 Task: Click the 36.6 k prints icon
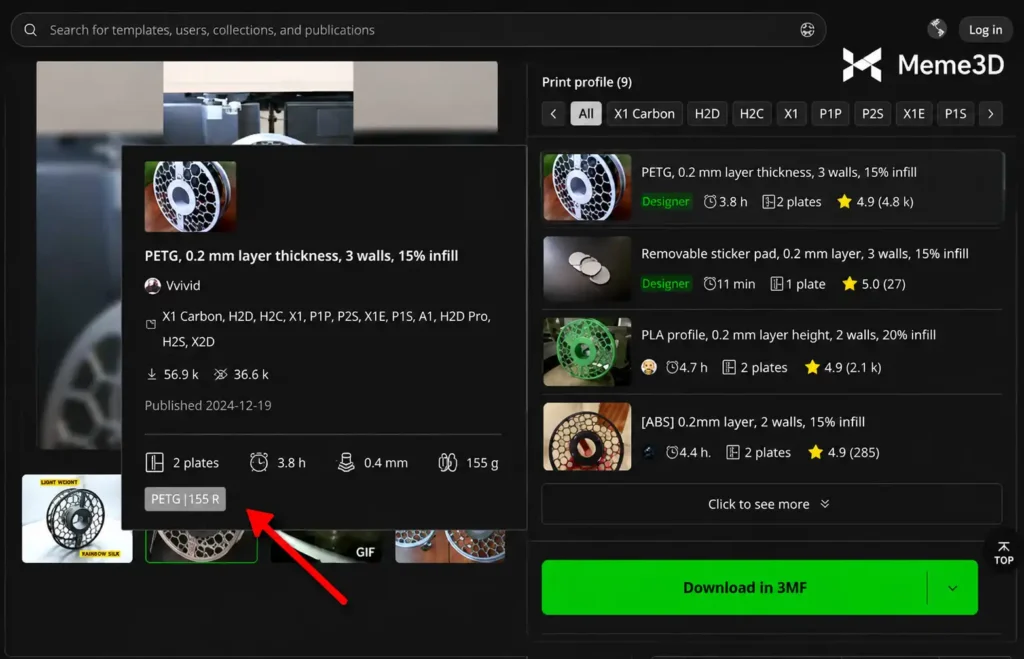tap(221, 374)
